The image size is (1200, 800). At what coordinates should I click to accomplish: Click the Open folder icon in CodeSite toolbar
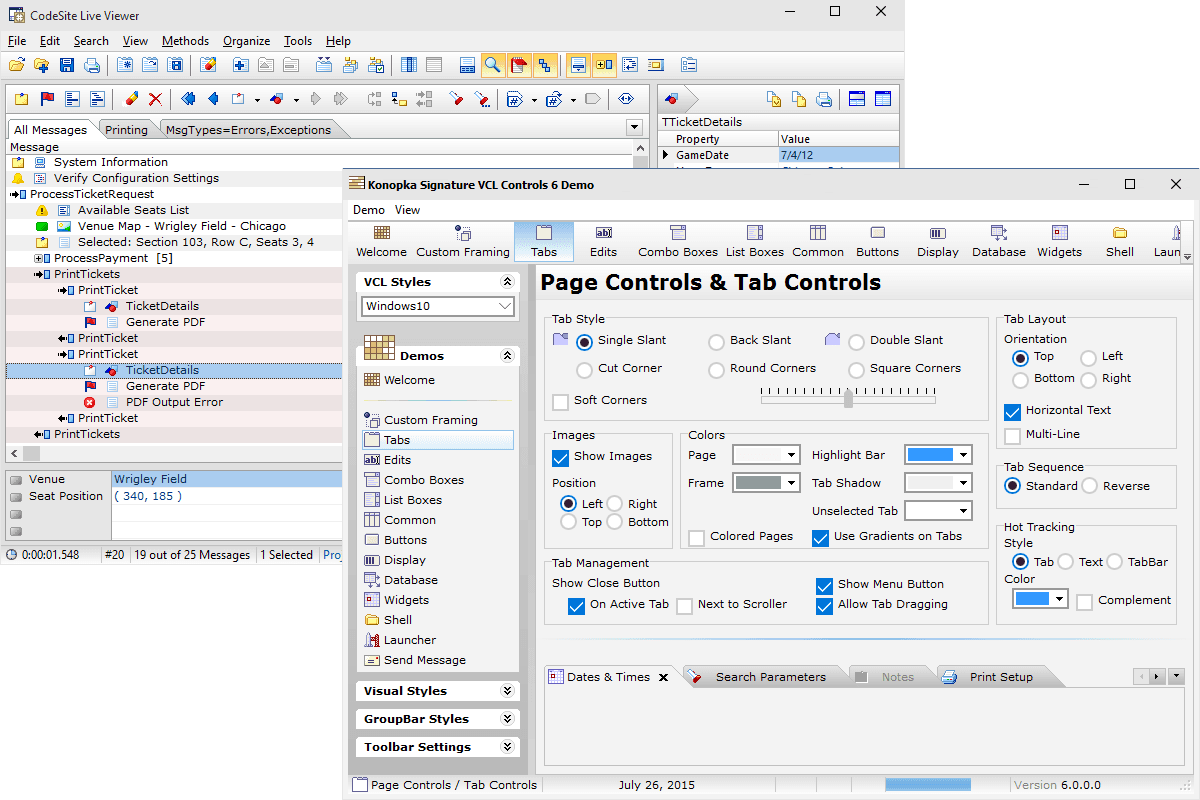16,65
